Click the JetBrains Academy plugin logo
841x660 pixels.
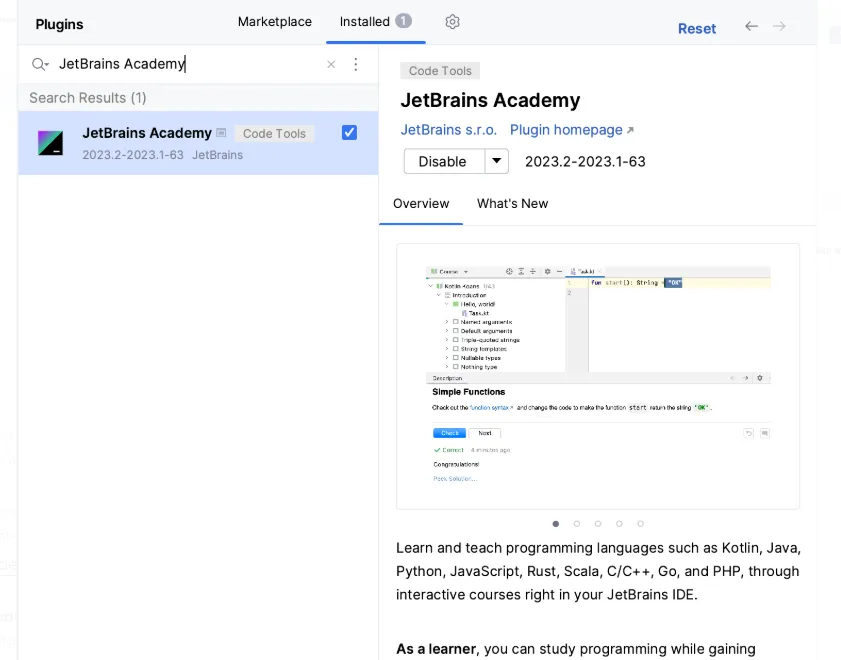point(51,141)
